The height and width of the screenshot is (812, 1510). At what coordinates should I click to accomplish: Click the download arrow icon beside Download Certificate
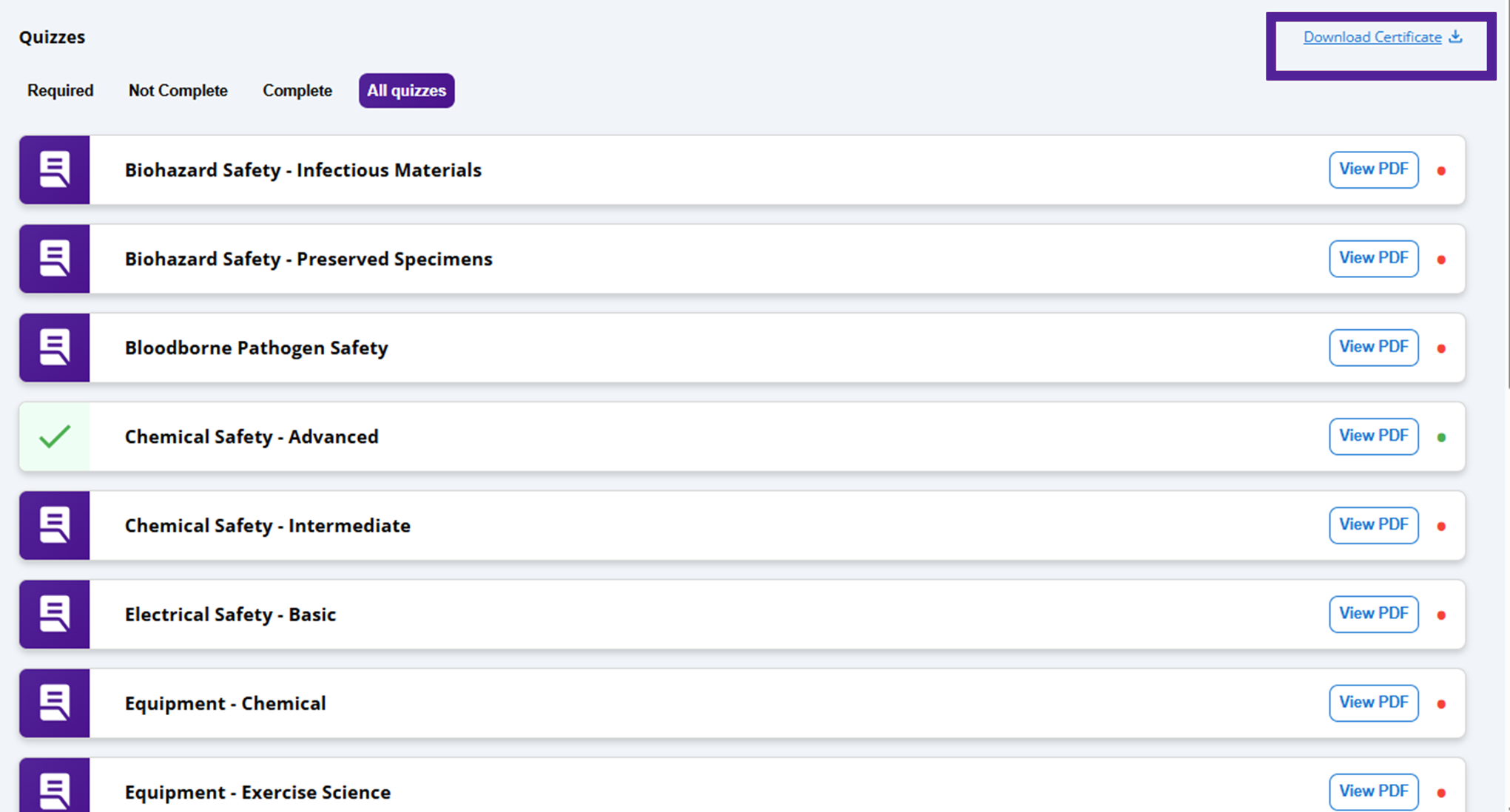click(x=1455, y=36)
